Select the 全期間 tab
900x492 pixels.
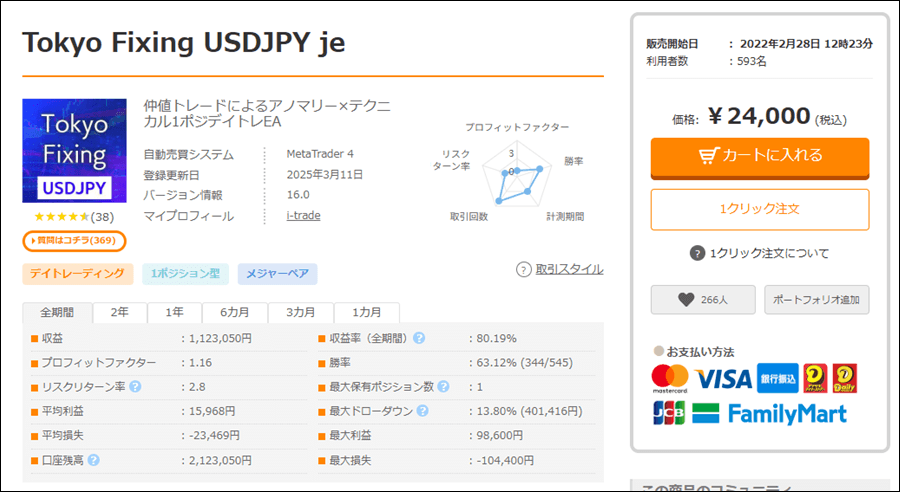(x=57, y=312)
